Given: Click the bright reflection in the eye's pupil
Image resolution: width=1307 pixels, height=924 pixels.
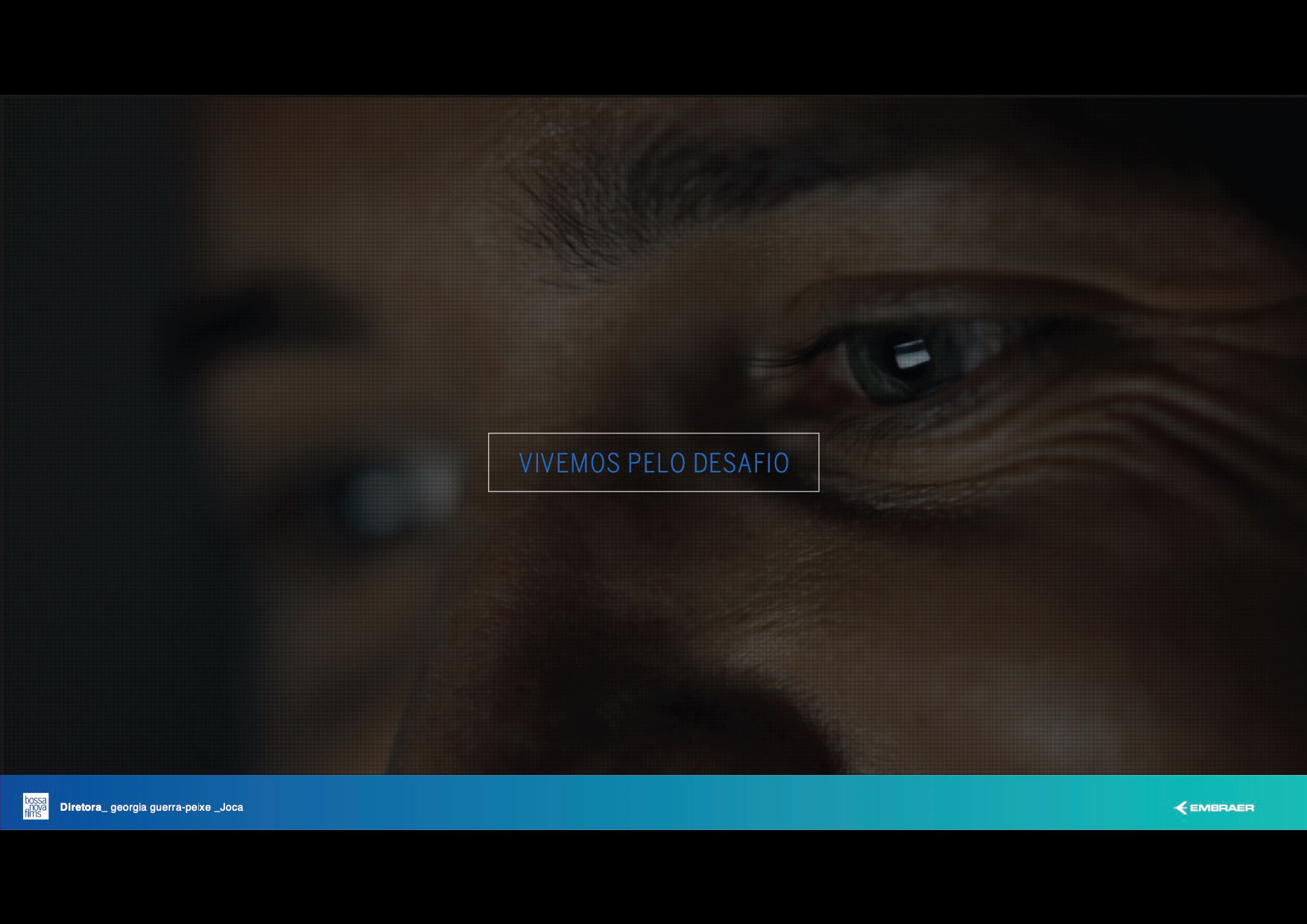Looking at the screenshot, I should 911,355.
